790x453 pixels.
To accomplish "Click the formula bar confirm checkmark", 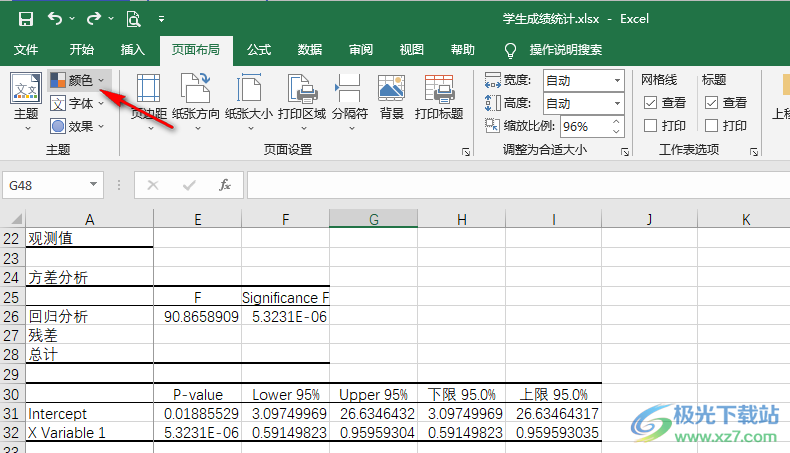I will click(189, 185).
